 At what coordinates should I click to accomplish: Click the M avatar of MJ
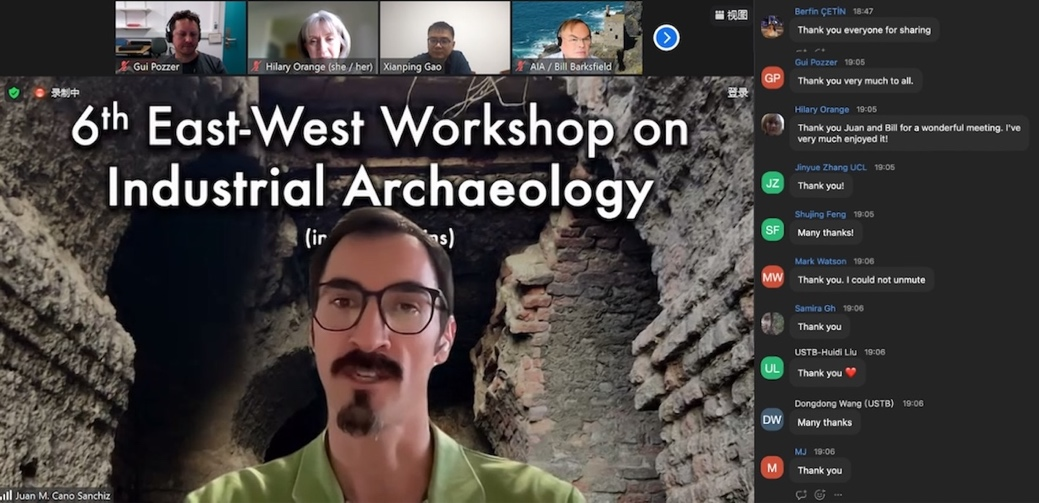772,467
